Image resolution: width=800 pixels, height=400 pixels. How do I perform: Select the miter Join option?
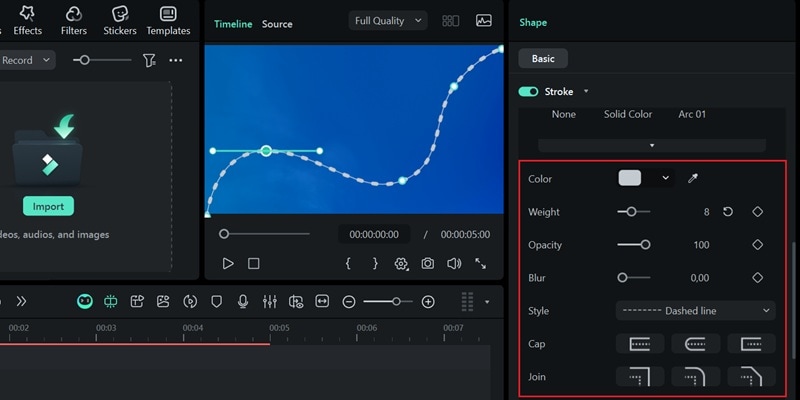[x=640, y=377]
